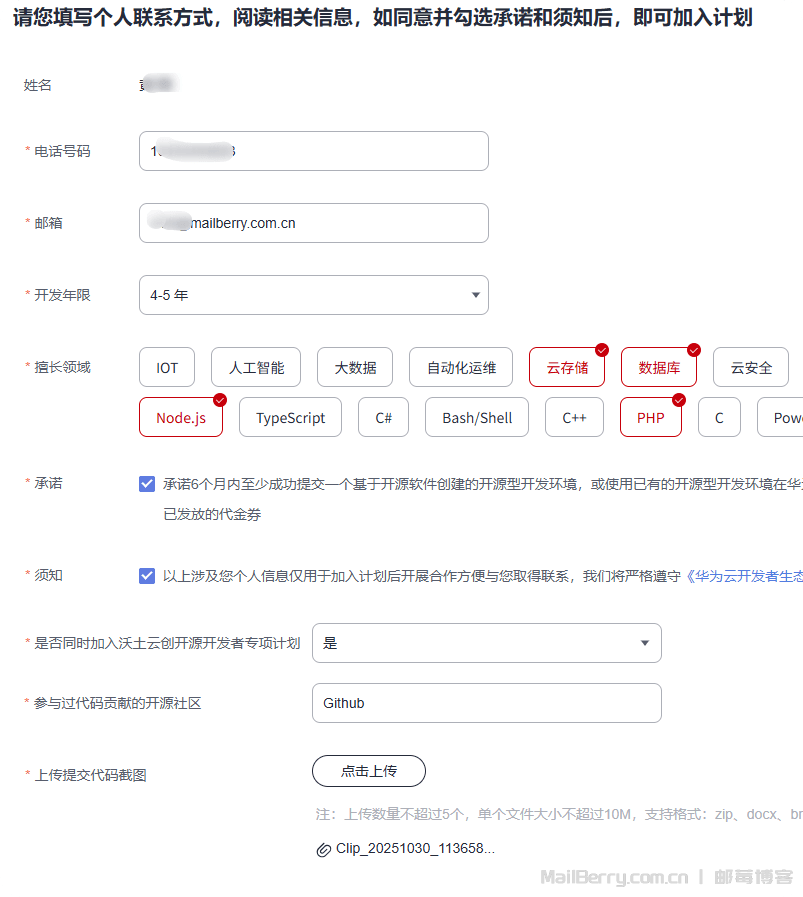Uncheck the 须知 notice checkbox
Screen dimensions: 803x897
[x=147, y=576]
